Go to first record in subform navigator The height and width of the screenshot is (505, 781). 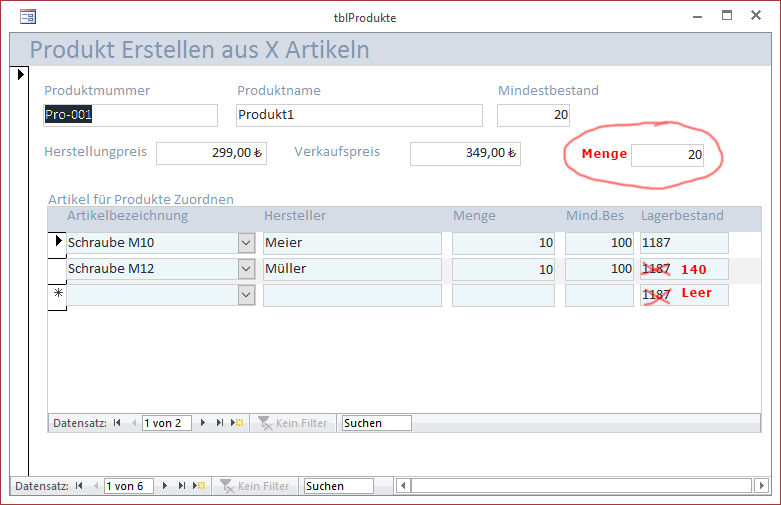coord(117,423)
